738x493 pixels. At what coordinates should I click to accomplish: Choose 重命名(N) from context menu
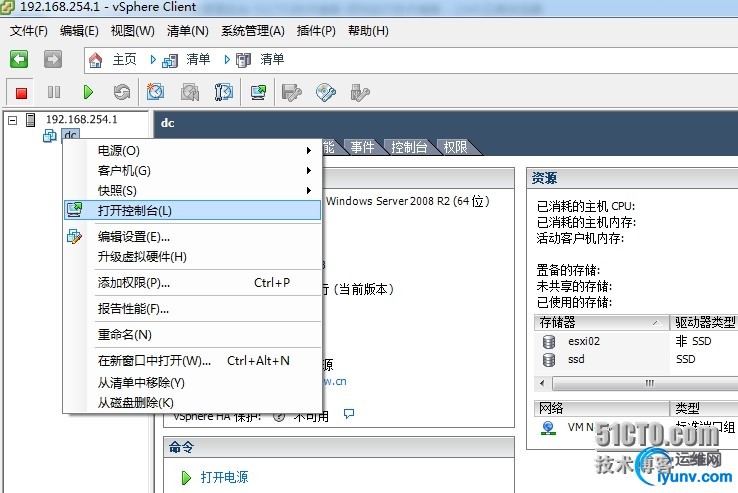point(193,335)
